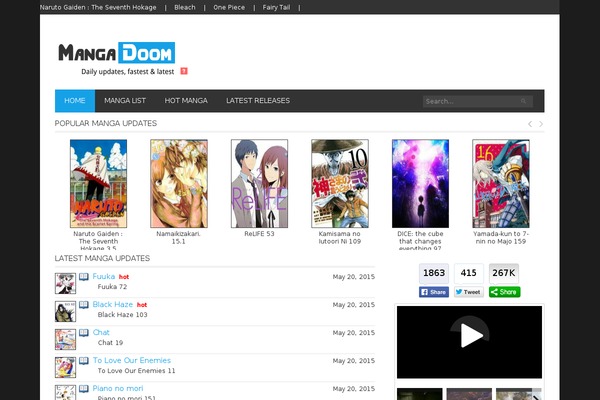600x400 pixels.
Task: Open the DICE cover thumbnail
Action: pyautogui.click(x=420, y=184)
